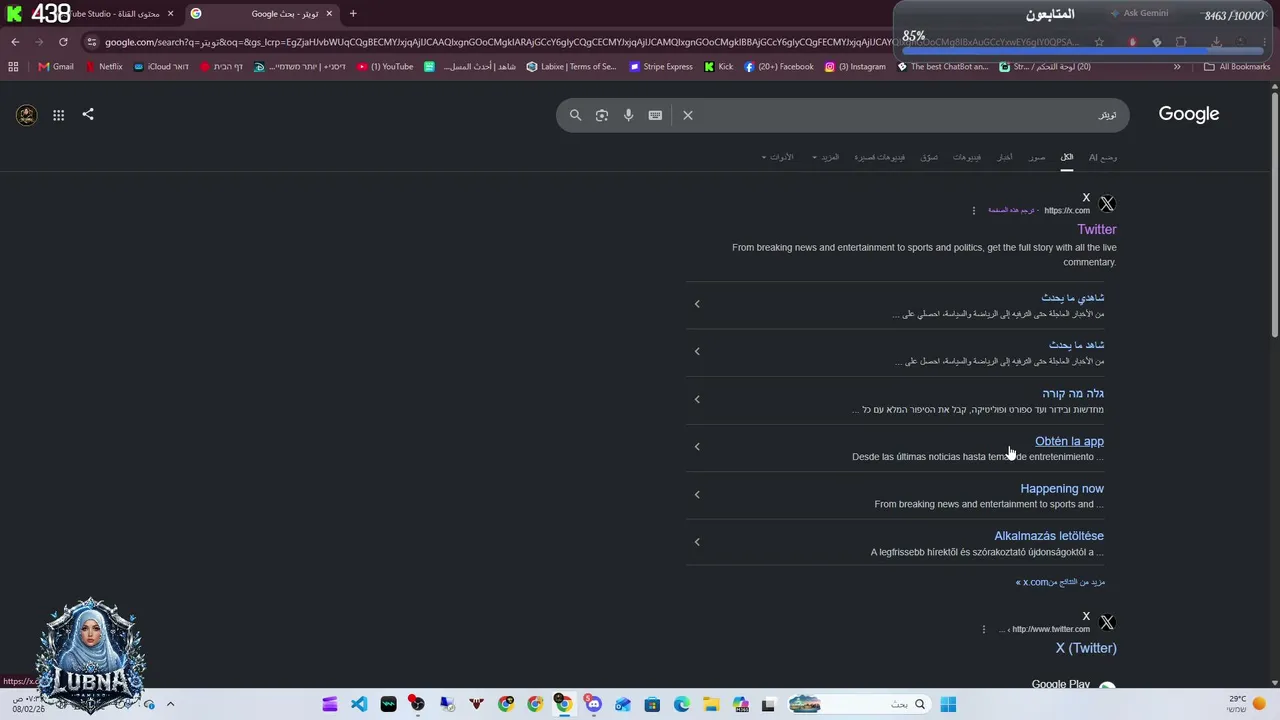1280x720 pixels.
Task: Open the شاهدي ما يحدث sitelink
Action: point(1073,298)
